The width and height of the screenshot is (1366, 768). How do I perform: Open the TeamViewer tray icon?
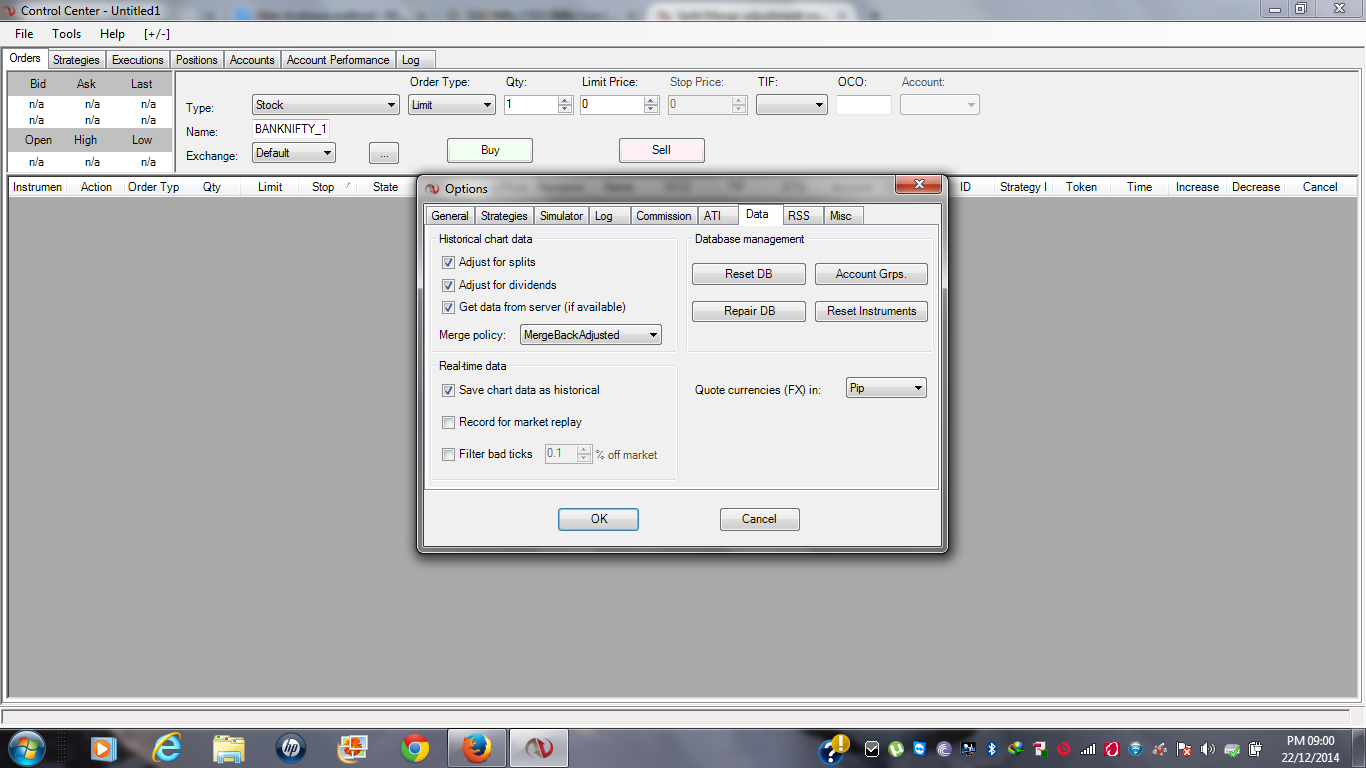(920, 749)
